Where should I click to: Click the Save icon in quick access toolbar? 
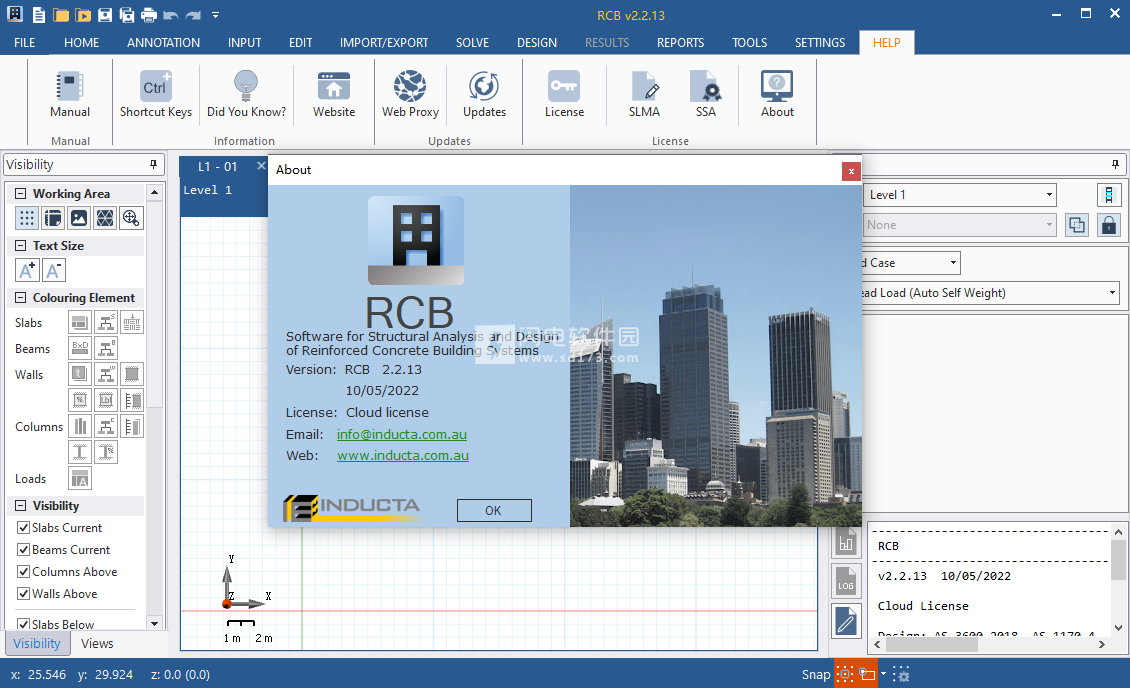(104, 14)
